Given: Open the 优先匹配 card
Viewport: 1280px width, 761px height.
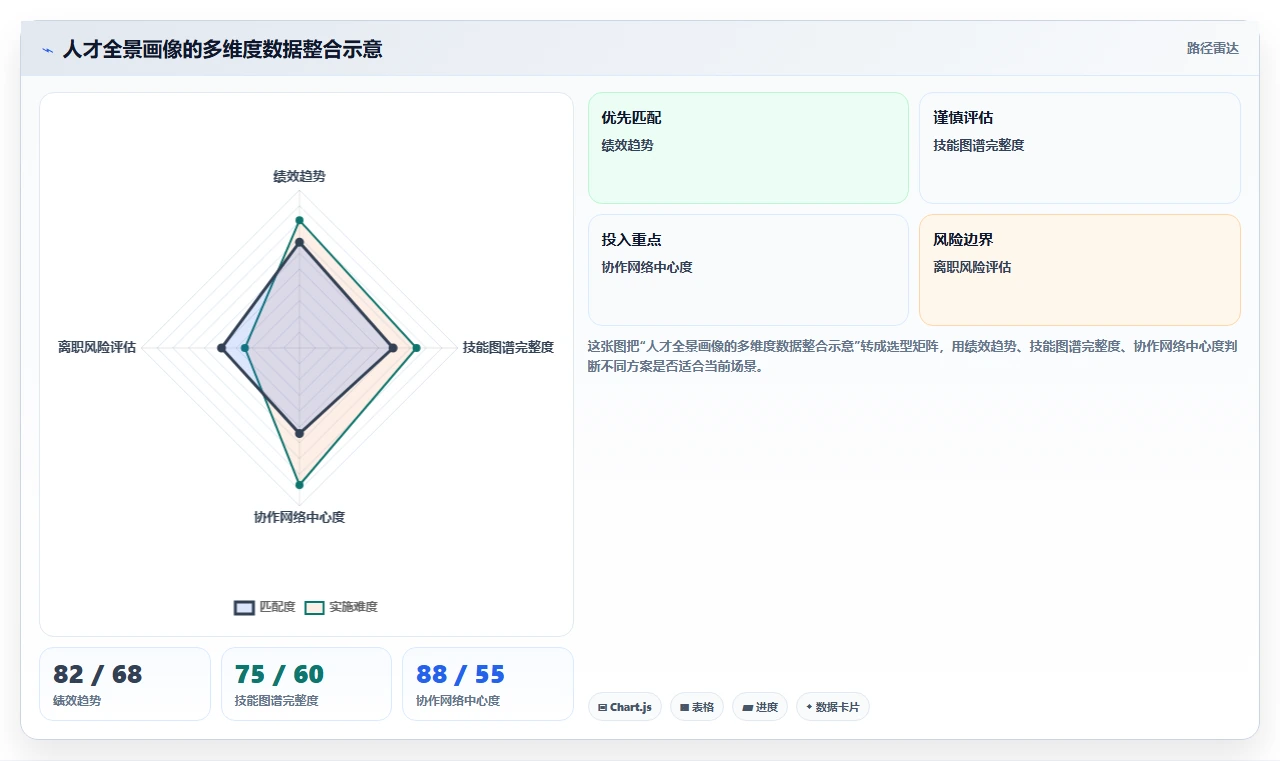Looking at the screenshot, I should point(748,148).
